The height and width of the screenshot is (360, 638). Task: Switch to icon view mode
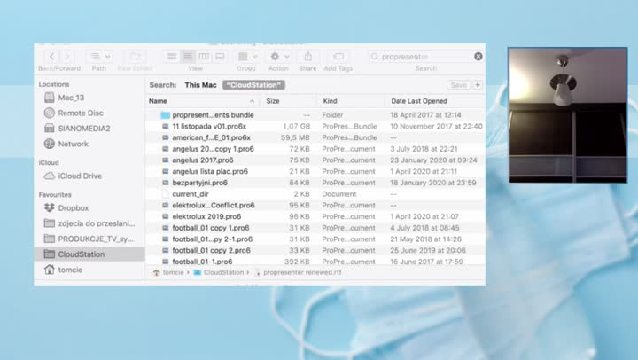tap(172, 56)
